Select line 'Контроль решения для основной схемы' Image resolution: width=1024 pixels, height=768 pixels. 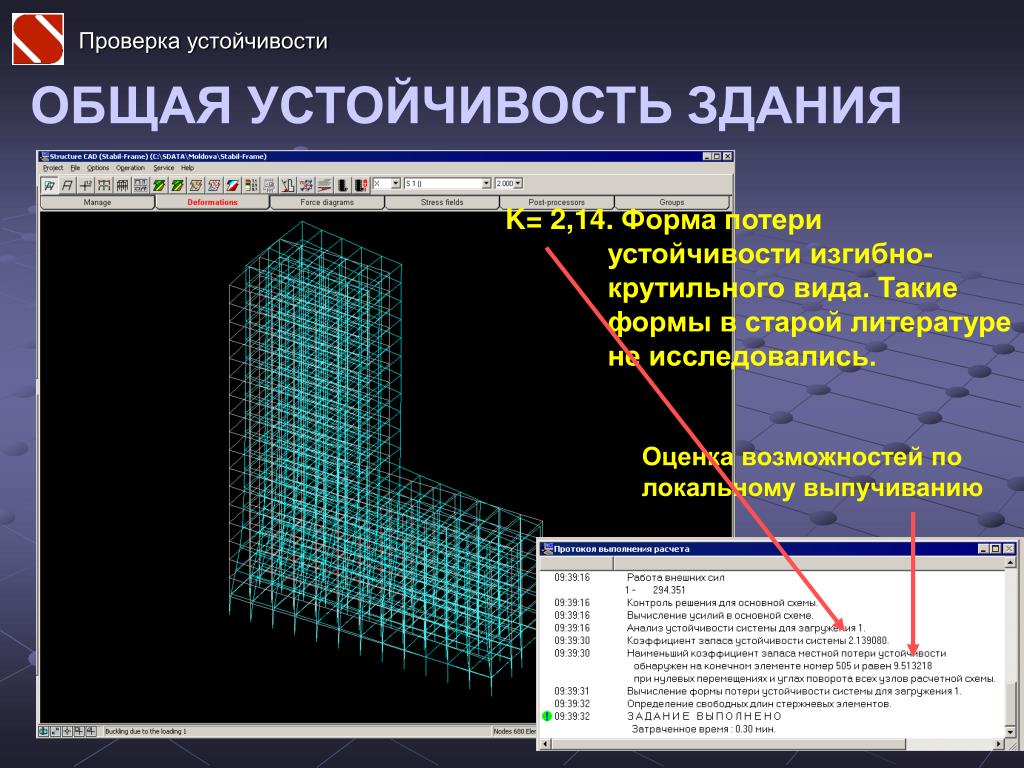coord(722,603)
